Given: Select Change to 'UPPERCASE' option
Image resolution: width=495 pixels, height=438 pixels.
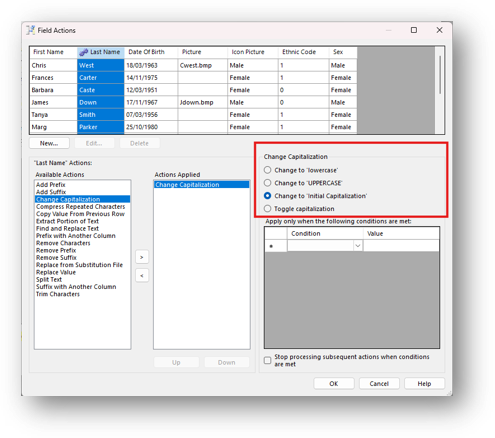Looking at the screenshot, I should point(268,183).
